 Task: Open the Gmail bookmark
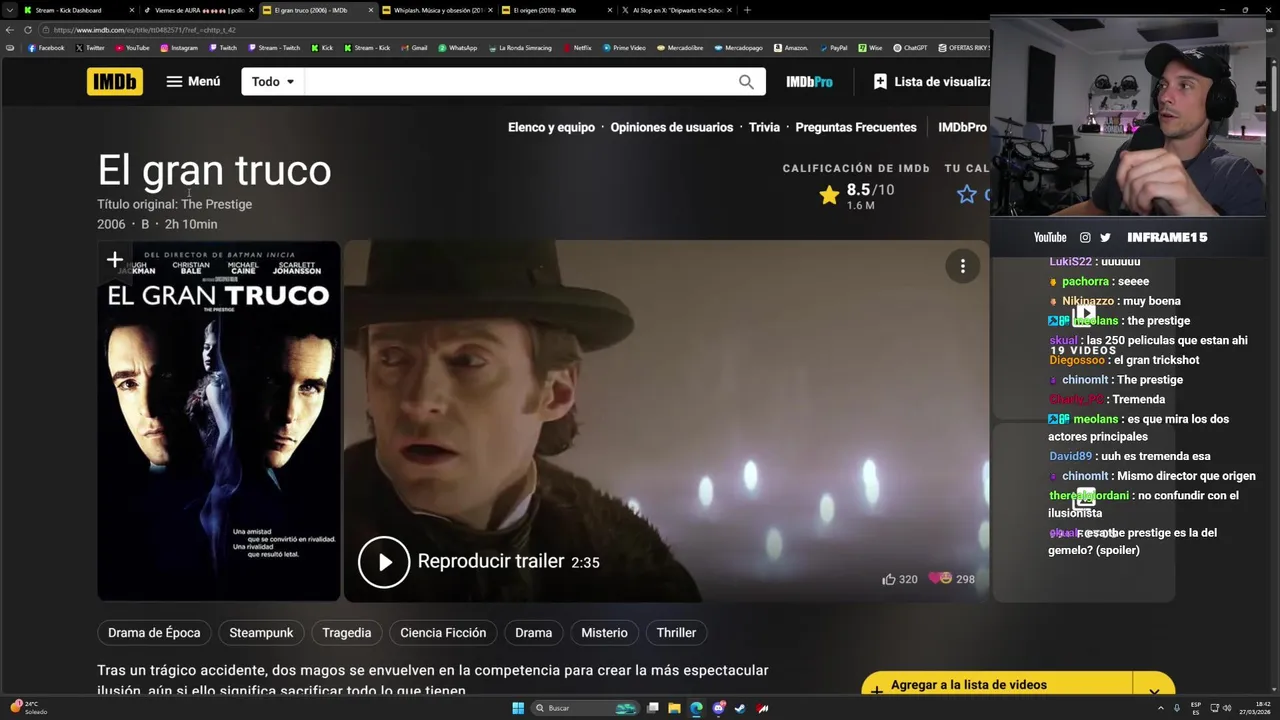[414, 48]
